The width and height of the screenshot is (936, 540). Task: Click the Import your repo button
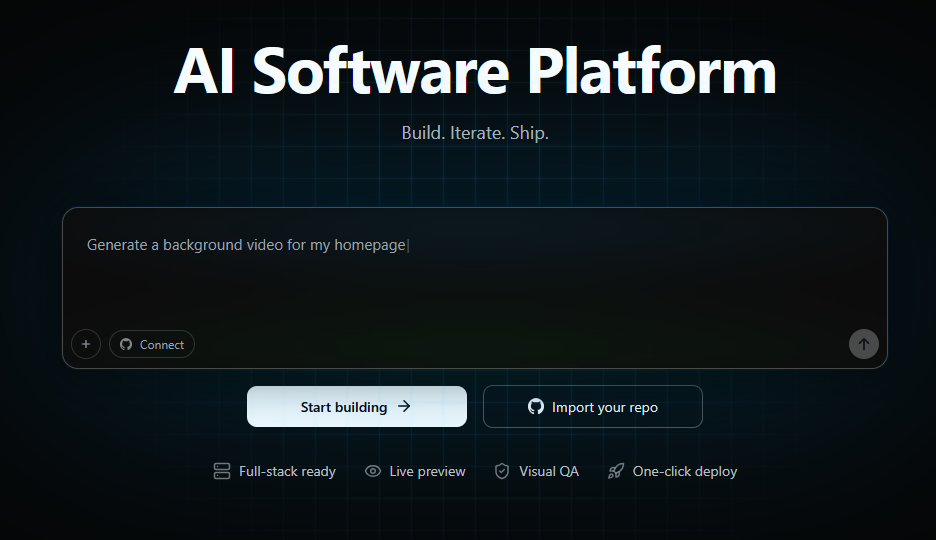click(x=593, y=406)
